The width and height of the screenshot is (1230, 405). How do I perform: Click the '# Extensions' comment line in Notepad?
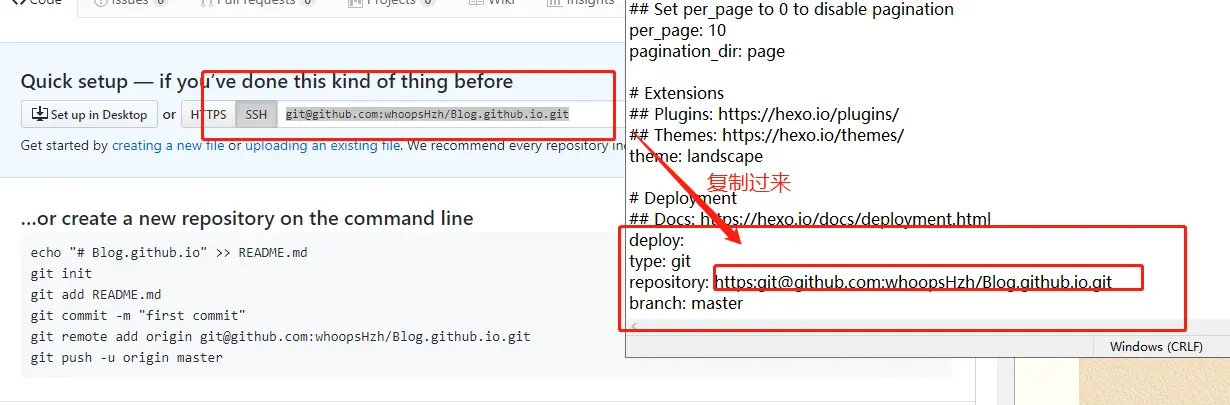pos(677,93)
